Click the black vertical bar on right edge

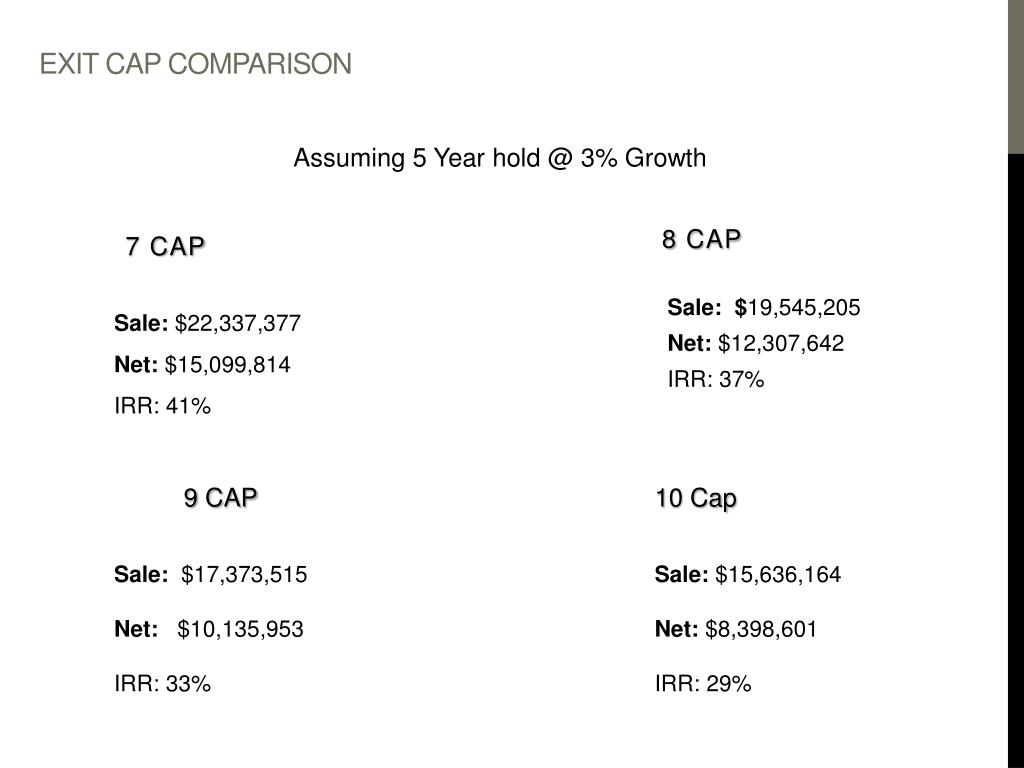point(1015,460)
